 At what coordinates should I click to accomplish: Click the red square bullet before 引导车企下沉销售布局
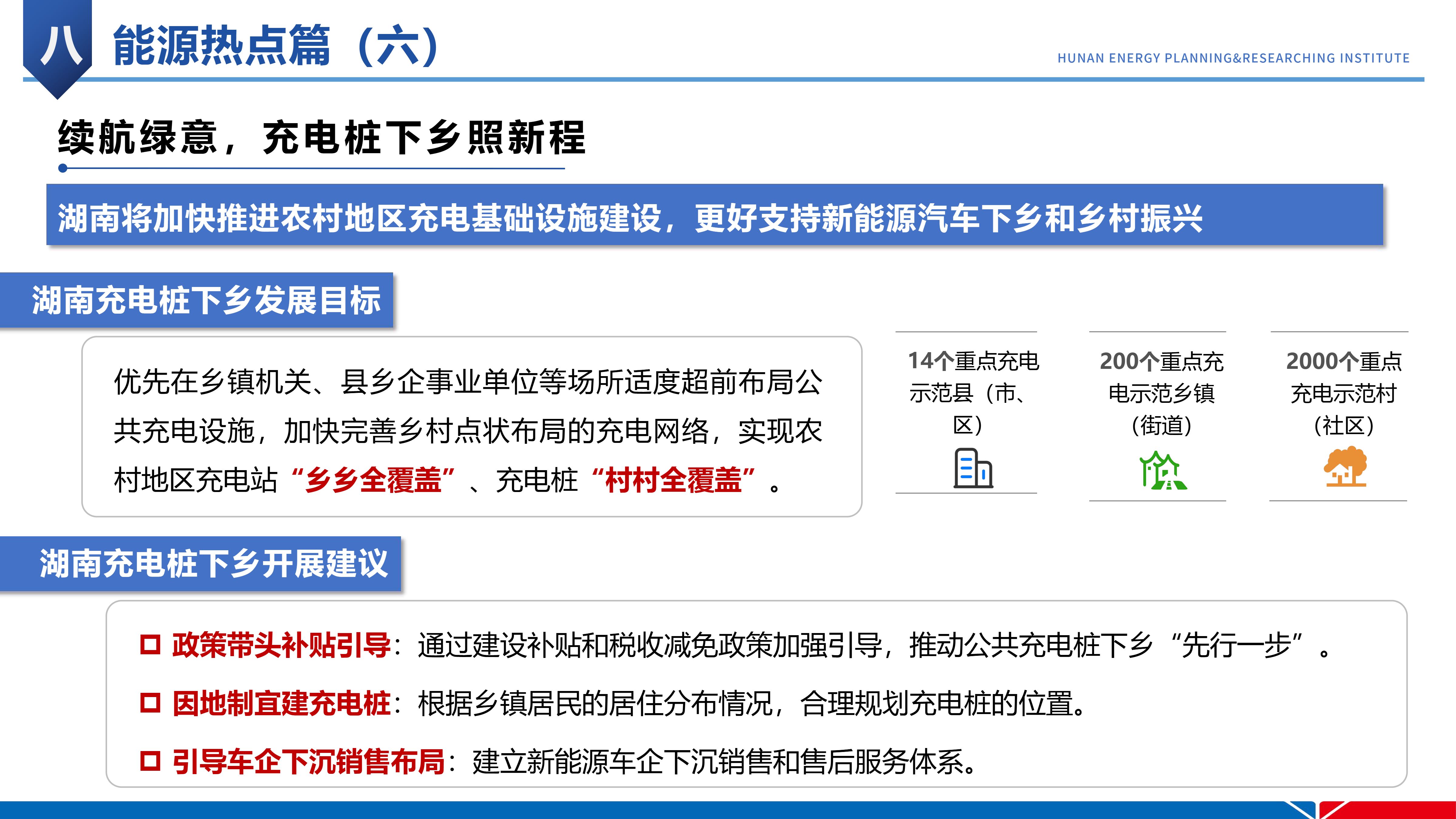pos(150,761)
